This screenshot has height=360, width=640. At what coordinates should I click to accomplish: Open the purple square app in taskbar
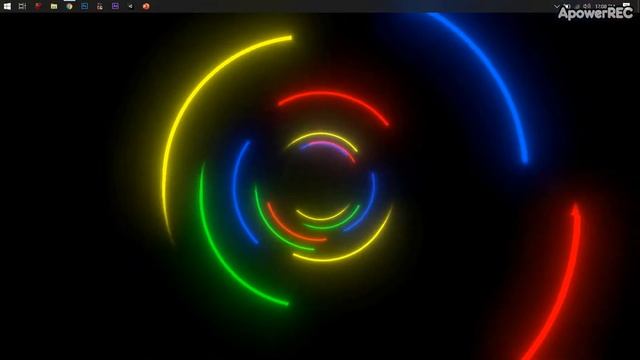pos(116,6)
